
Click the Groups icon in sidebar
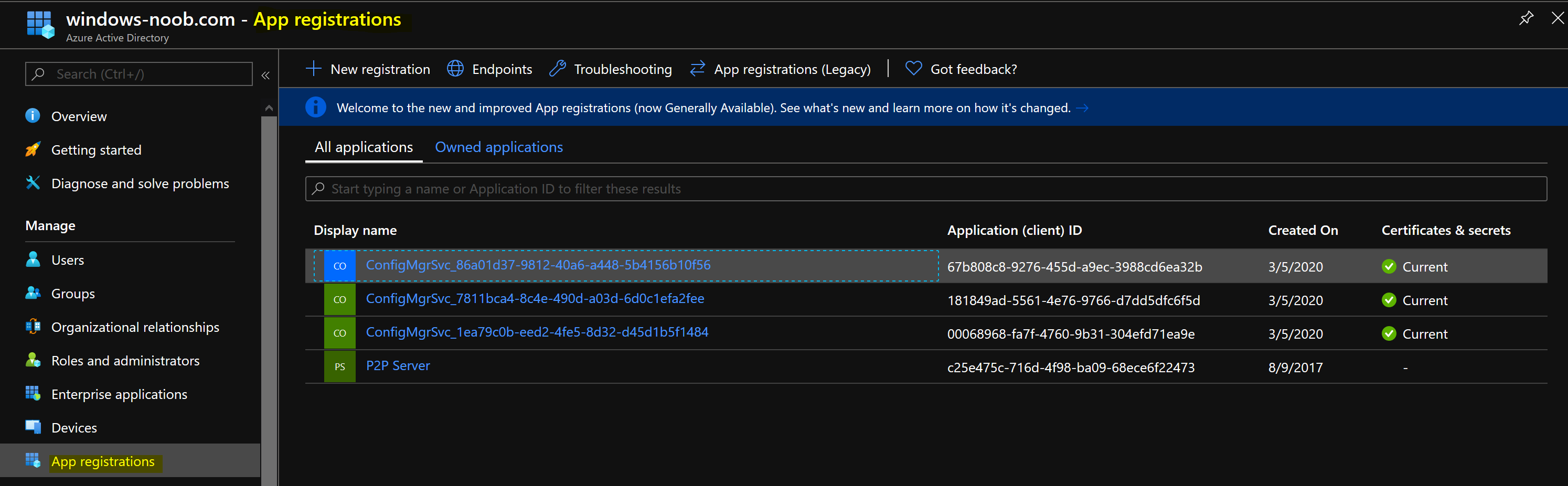33,293
